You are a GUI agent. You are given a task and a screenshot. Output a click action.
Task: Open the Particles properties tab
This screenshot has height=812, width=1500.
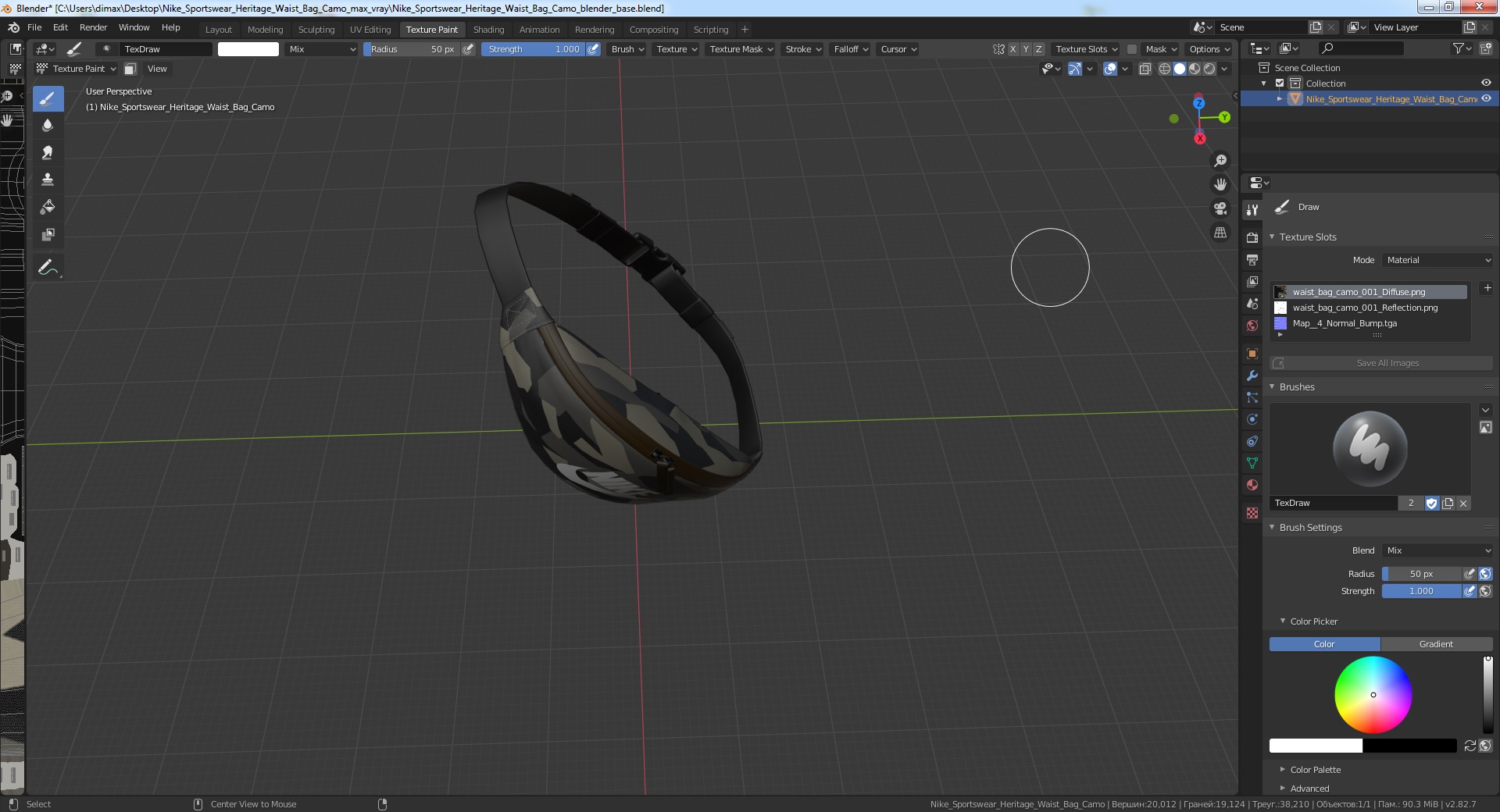pyautogui.click(x=1252, y=397)
